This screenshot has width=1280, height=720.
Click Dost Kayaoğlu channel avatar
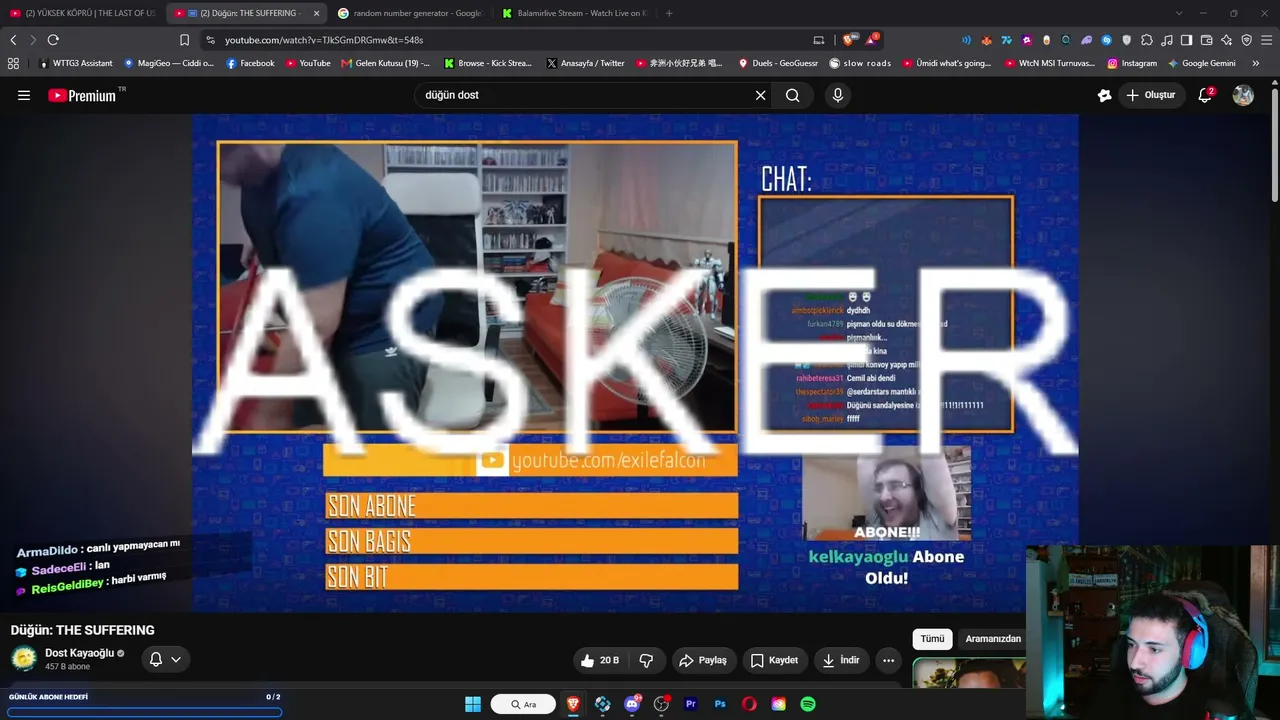point(24,659)
